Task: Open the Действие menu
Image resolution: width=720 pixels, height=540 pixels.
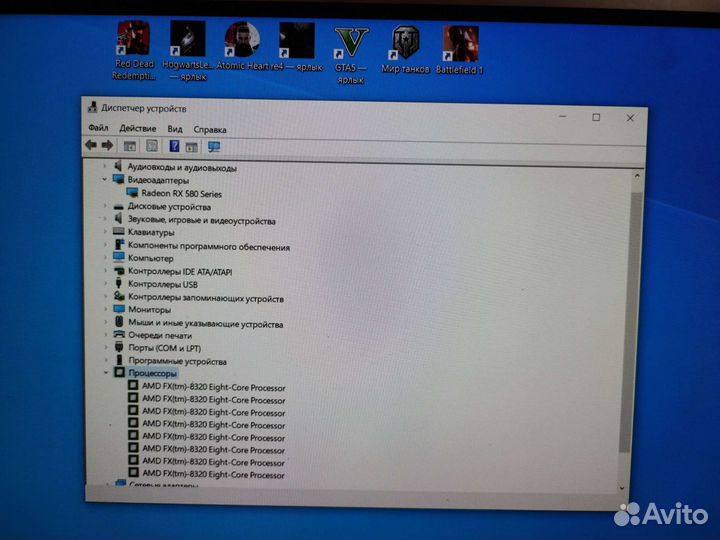Action: pos(138,128)
